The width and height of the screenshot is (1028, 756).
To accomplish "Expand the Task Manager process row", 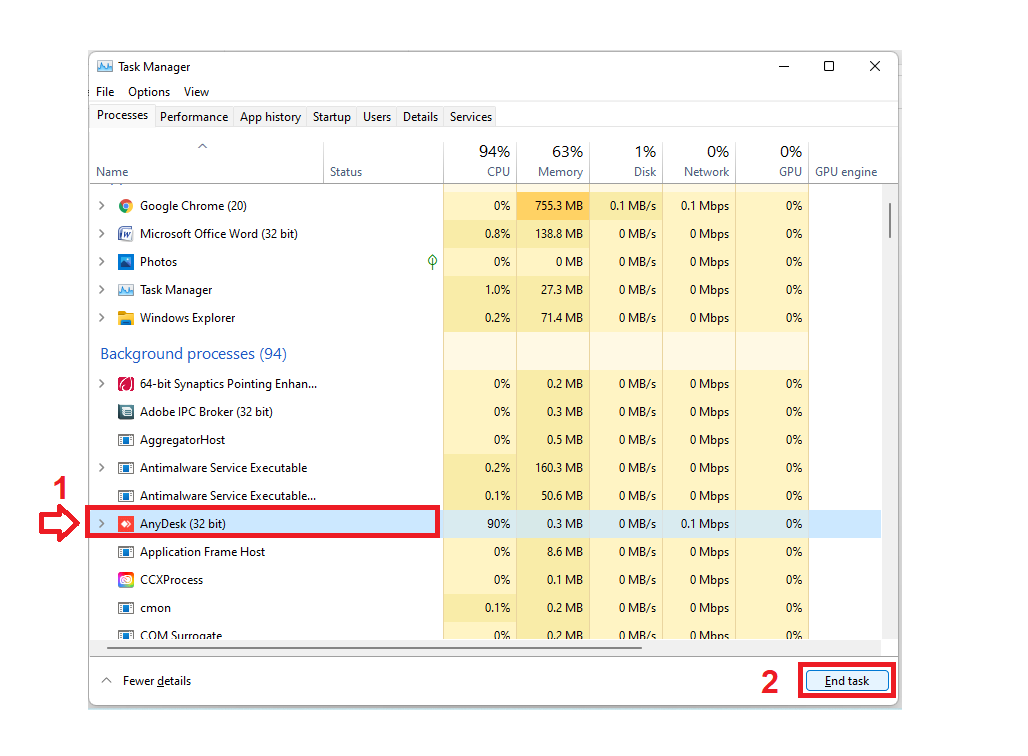I will 102,290.
